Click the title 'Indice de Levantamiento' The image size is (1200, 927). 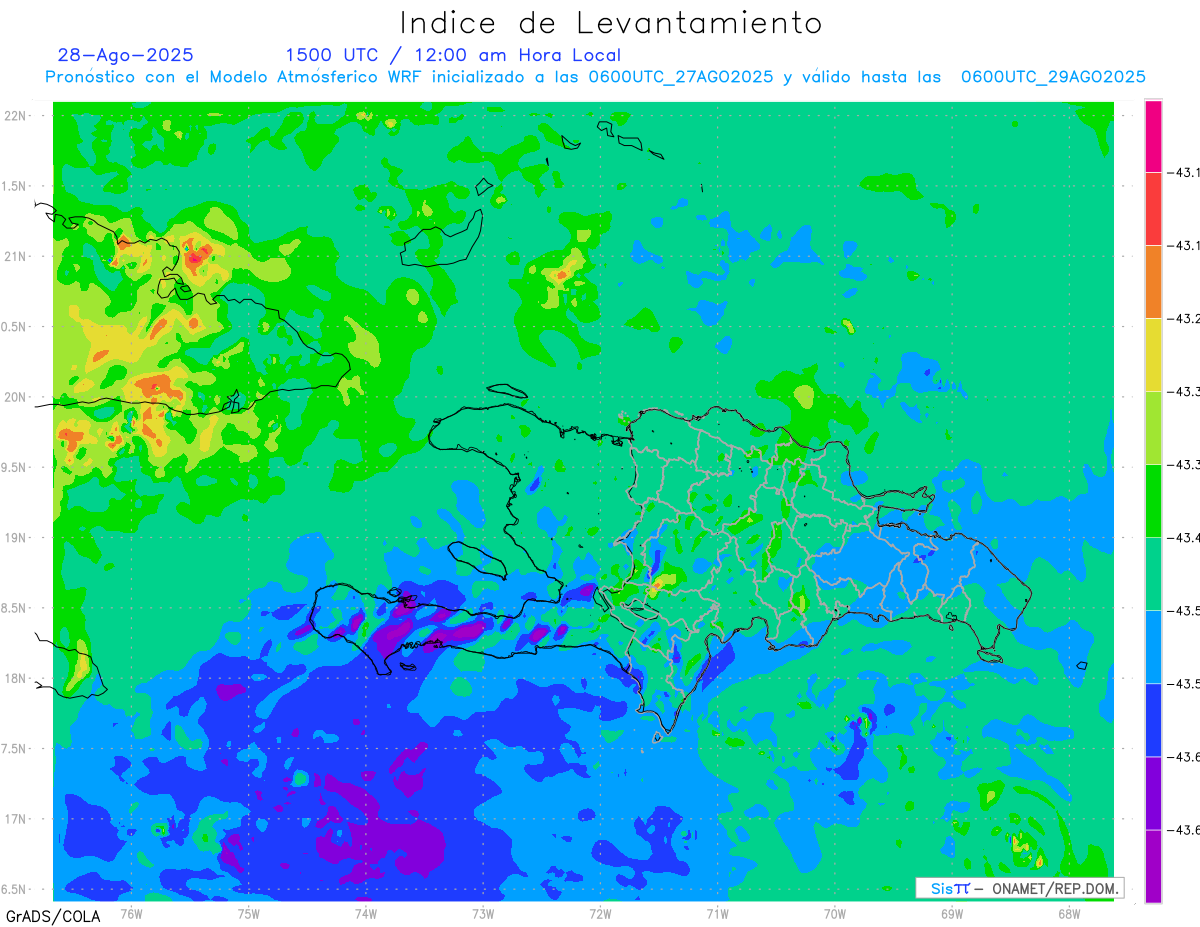(x=611, y=23)
